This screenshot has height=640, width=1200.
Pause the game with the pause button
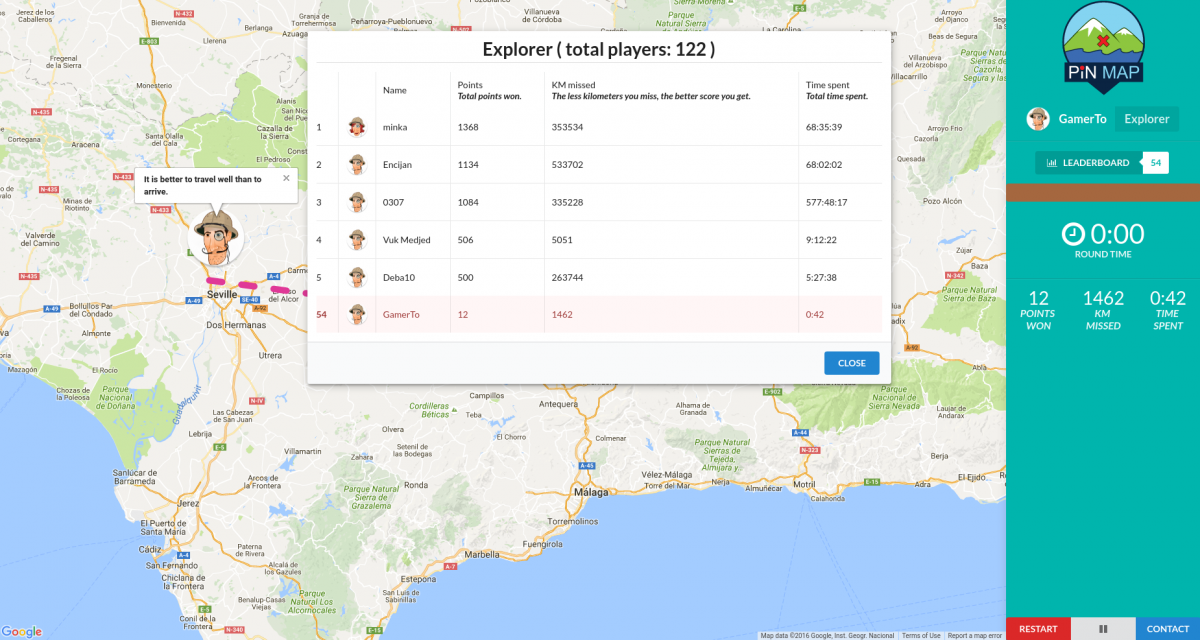point(1103,629)
